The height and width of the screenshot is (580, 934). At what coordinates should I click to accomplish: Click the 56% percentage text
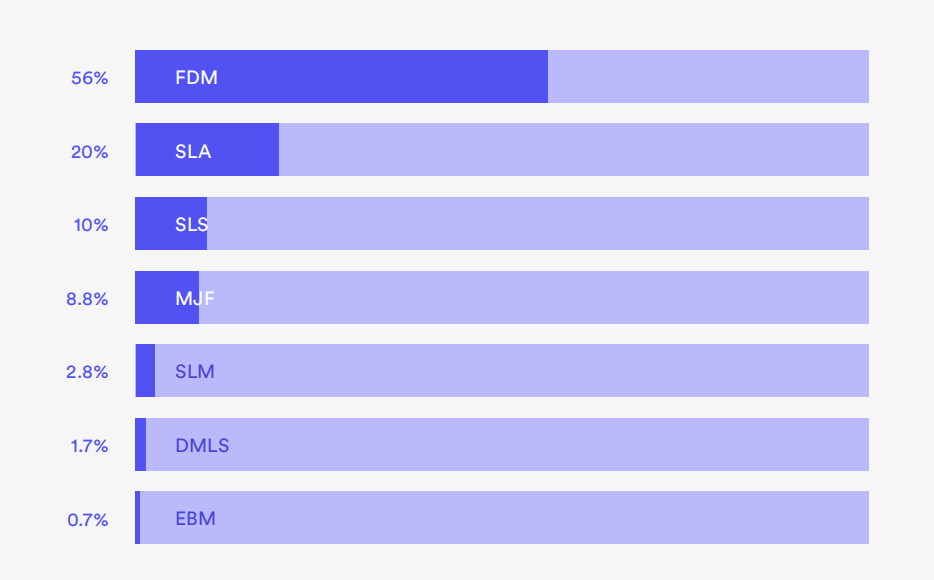tap(89, 77)
